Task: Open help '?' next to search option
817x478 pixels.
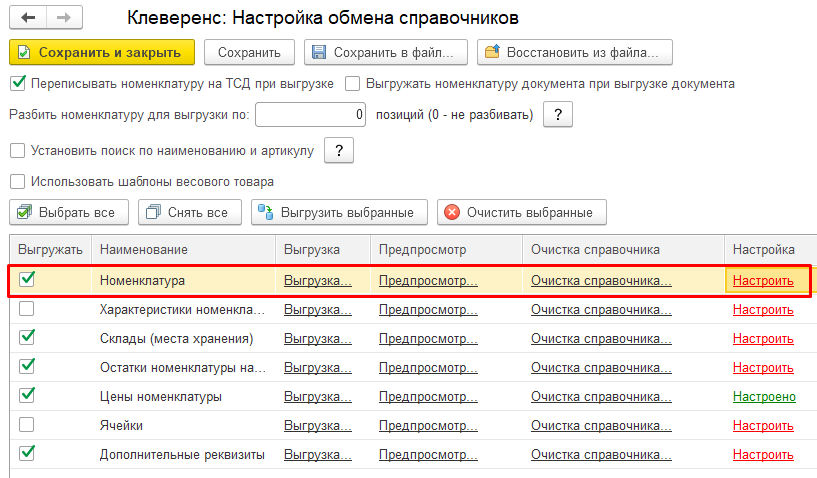Action: pyautogui.click(x=339, y=151)
